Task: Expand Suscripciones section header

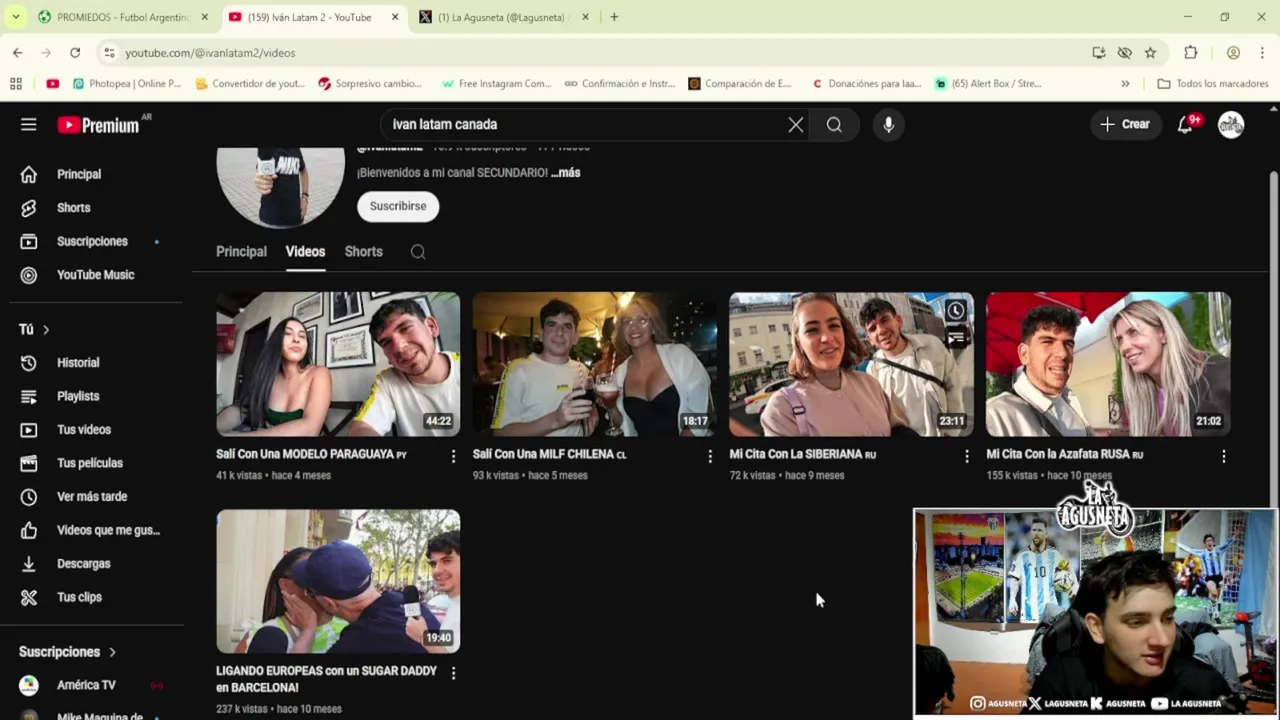Action: point(68,651)
